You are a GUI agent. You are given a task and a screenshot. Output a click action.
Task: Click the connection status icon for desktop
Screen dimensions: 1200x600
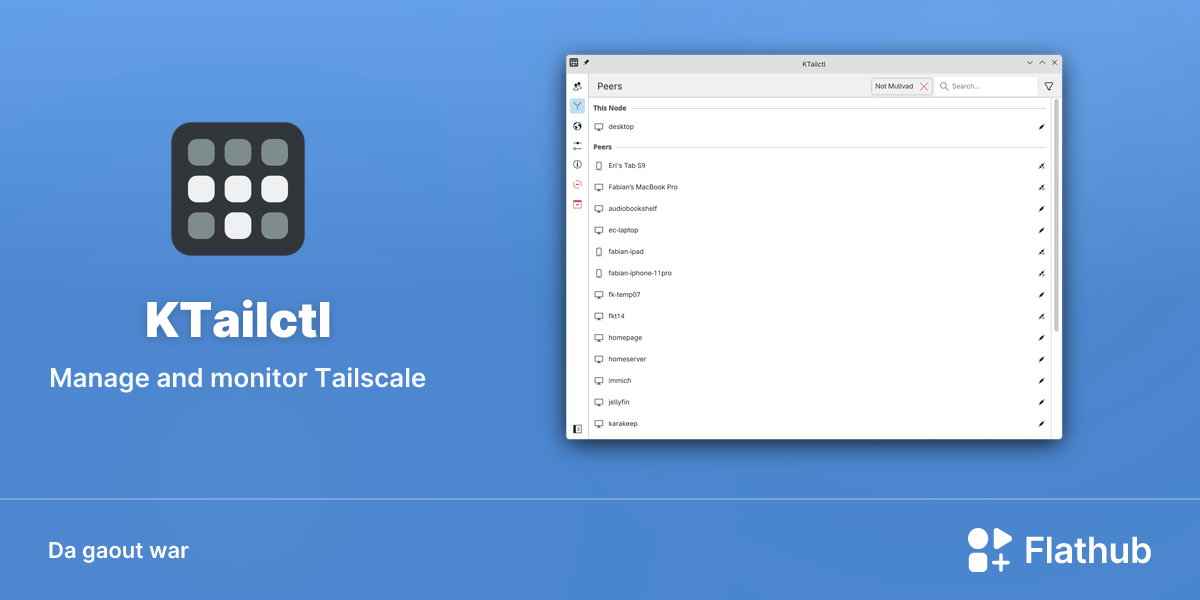pos(1041,127)
